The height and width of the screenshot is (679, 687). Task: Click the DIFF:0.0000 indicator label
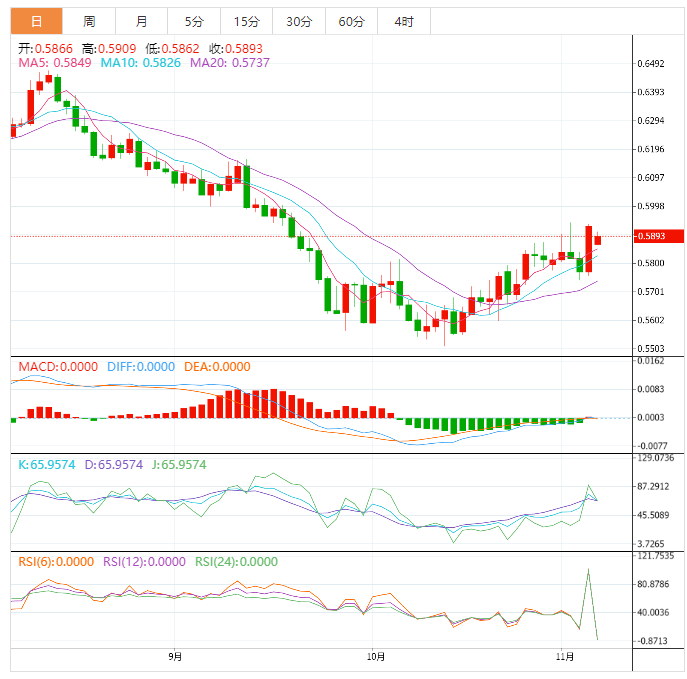coord(141,367)
